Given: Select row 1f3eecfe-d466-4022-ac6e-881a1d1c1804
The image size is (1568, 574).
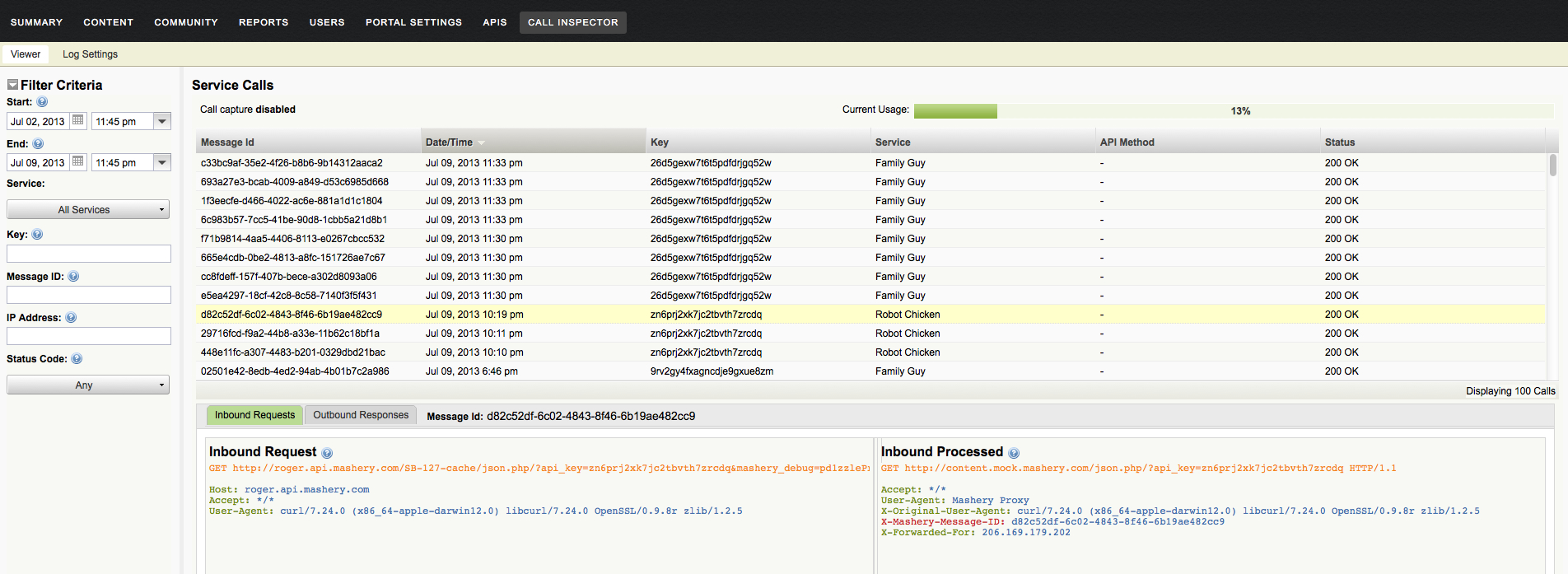Looking at the screenshot, I should pos(870,201).
